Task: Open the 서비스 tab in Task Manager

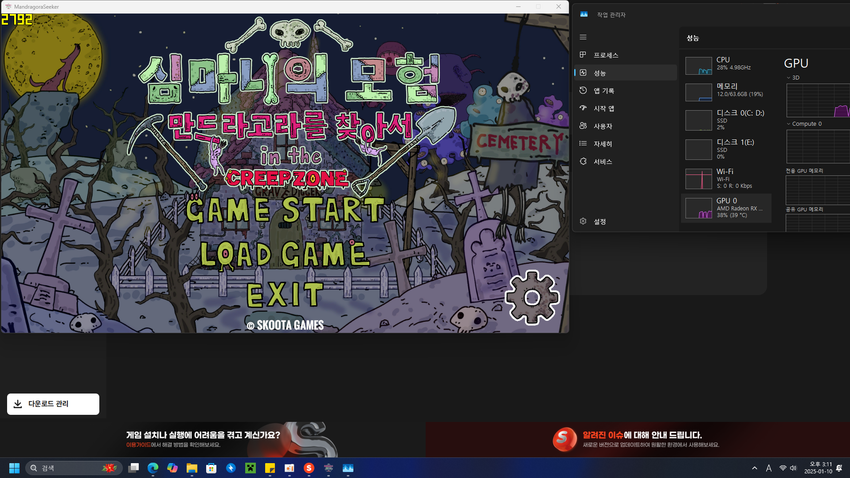Action: click(626, 162)
